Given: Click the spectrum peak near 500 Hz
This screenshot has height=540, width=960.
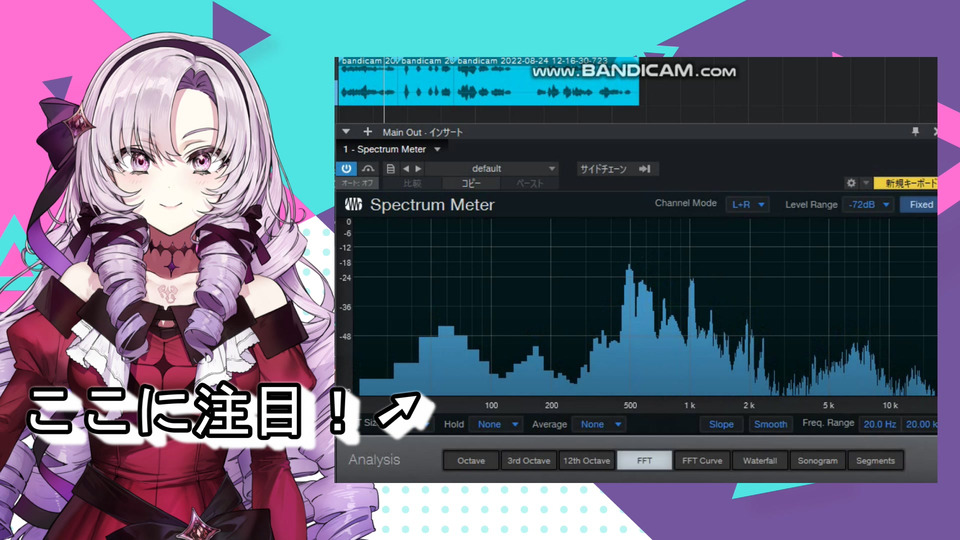Looking at the screenshot, I should pyautogui.click(x=629, y=276).
